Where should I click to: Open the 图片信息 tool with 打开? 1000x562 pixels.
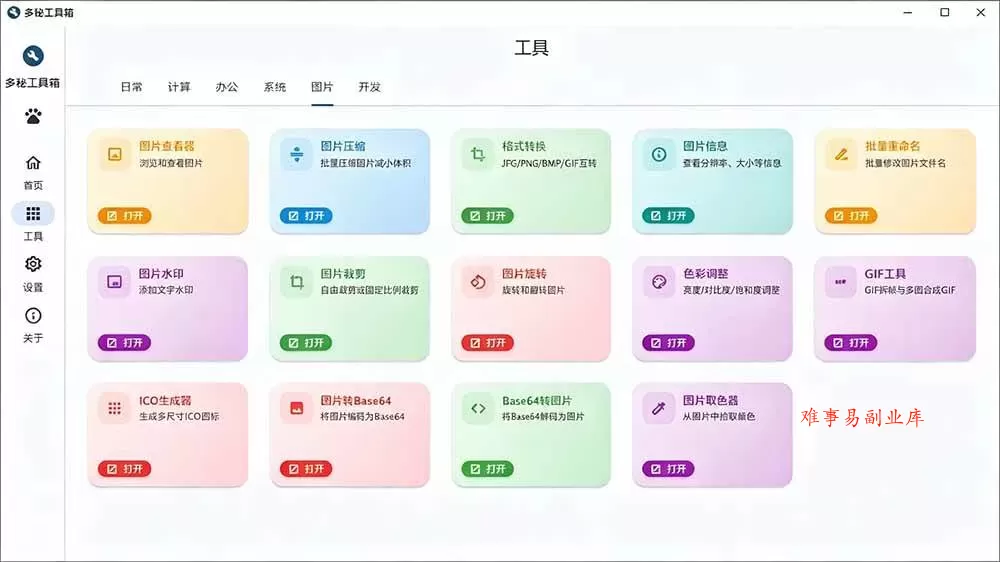(668, 216)
